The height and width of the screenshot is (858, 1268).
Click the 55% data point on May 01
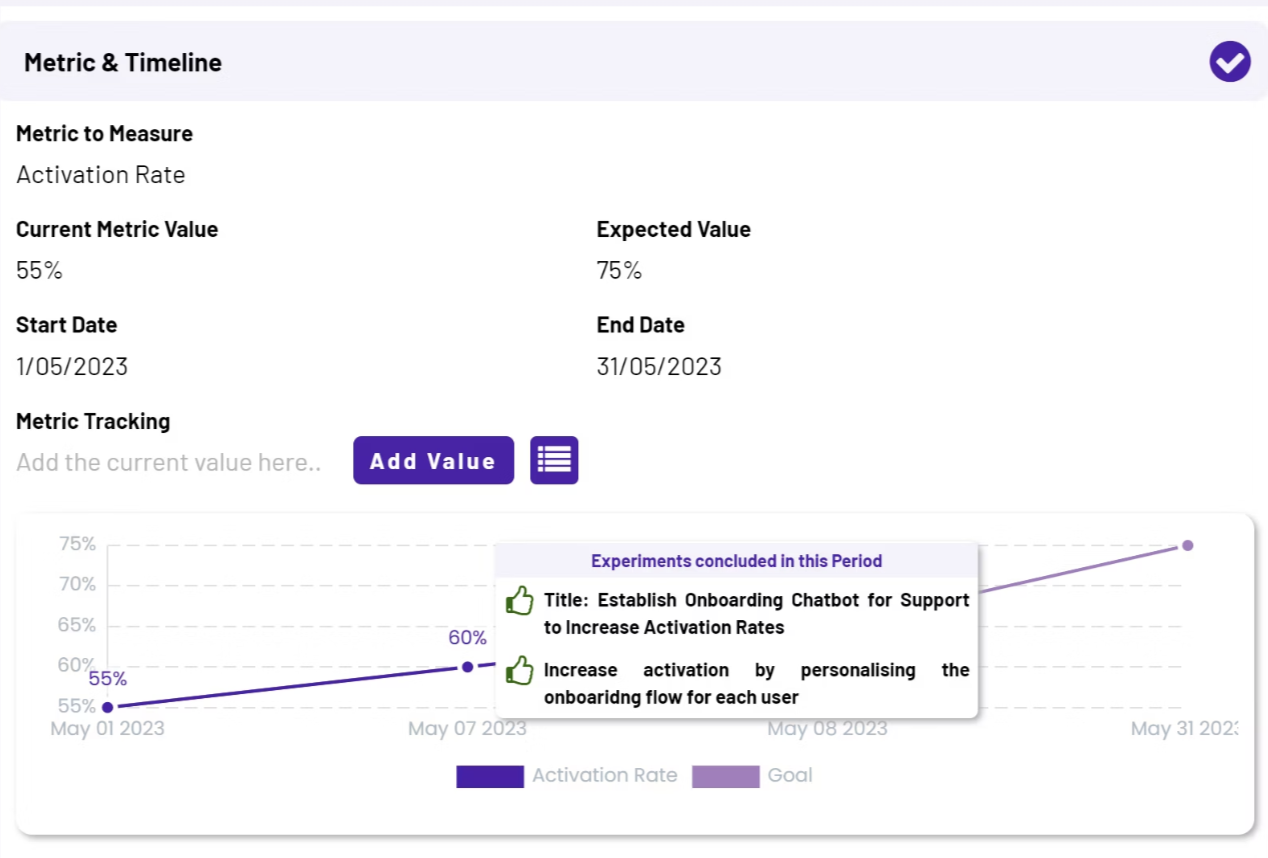tap(107, 706)
